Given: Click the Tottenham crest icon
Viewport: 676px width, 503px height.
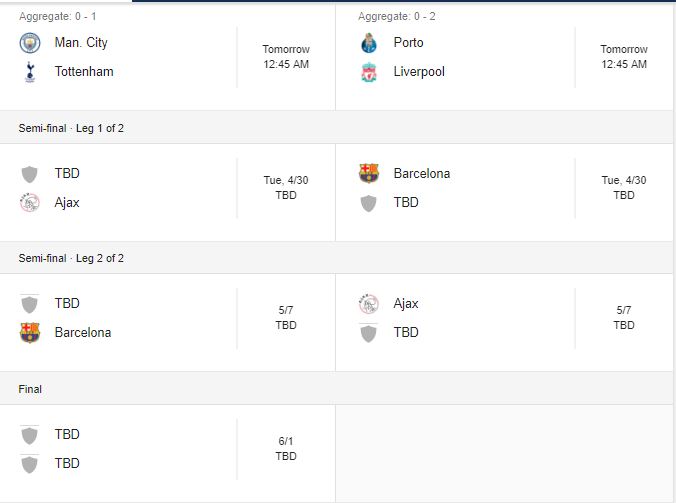Looking at the screenshot, I should click(x=29, y=72).
